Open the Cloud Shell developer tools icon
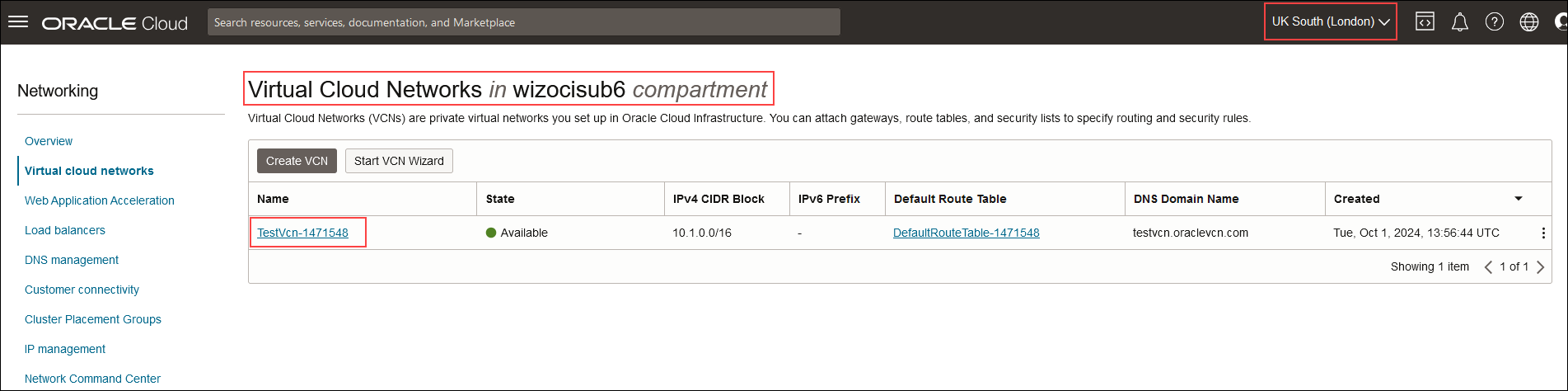The width and height of the screenshot is (1568, 391). pyautogui.click(x=1425, y=22)
